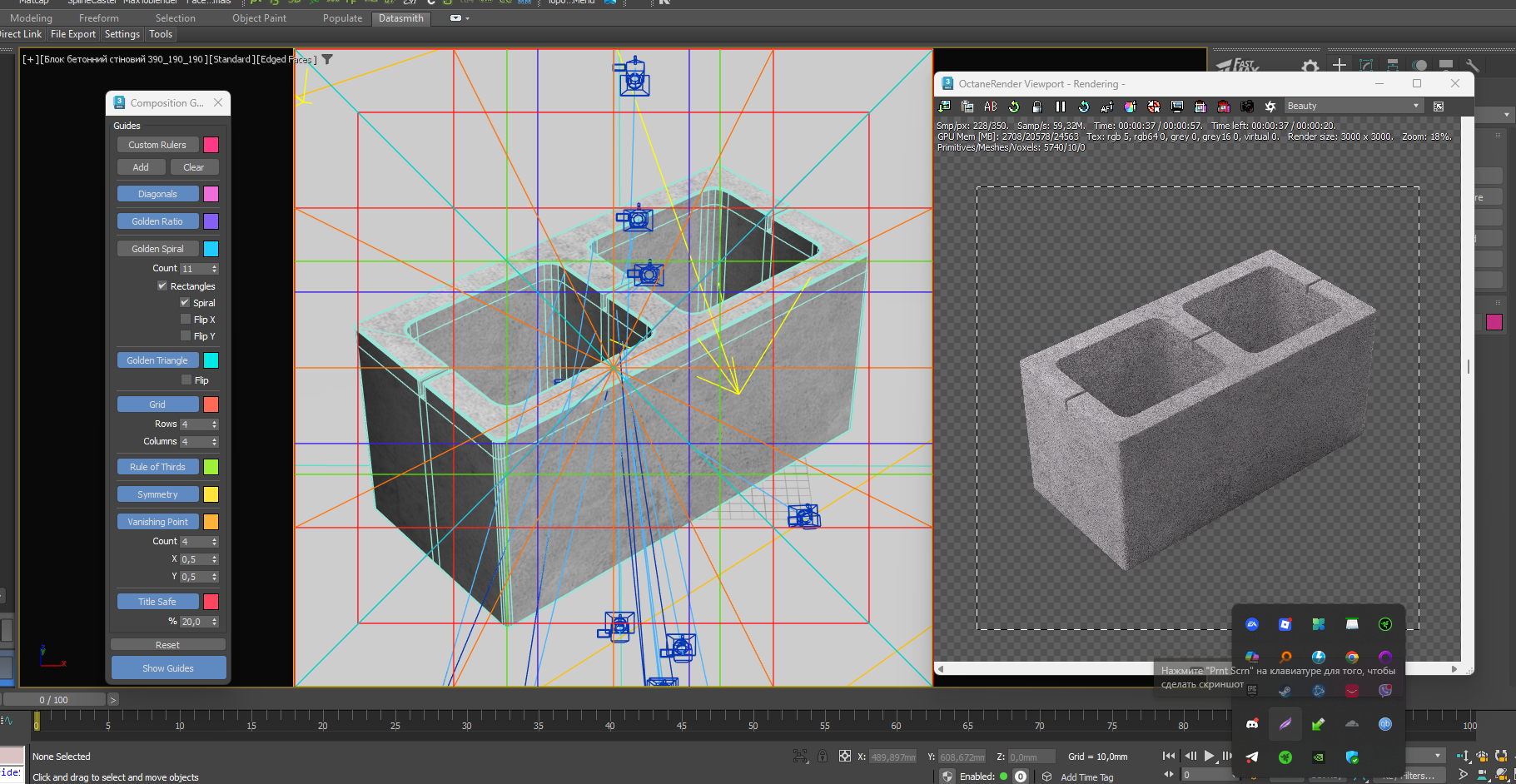Pause the Octane render
The width and height of the screenshot is (1516, 784).
tap(1060, 107)
